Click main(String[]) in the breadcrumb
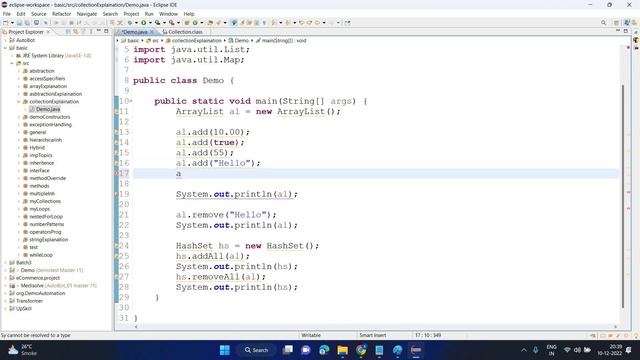Screen dimensions: 640x360 coord(284,40)
